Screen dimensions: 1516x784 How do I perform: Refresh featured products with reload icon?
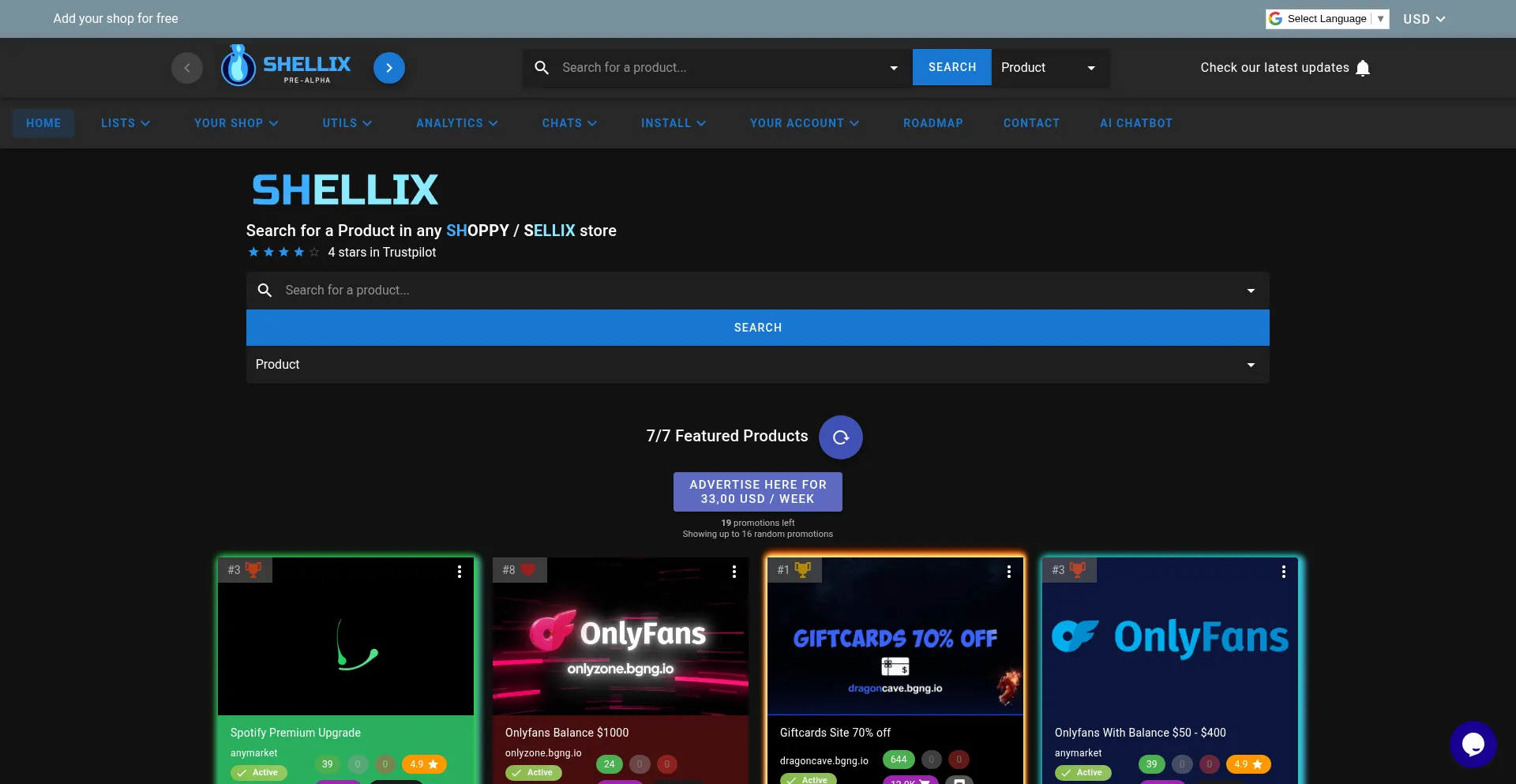[840, 437]
